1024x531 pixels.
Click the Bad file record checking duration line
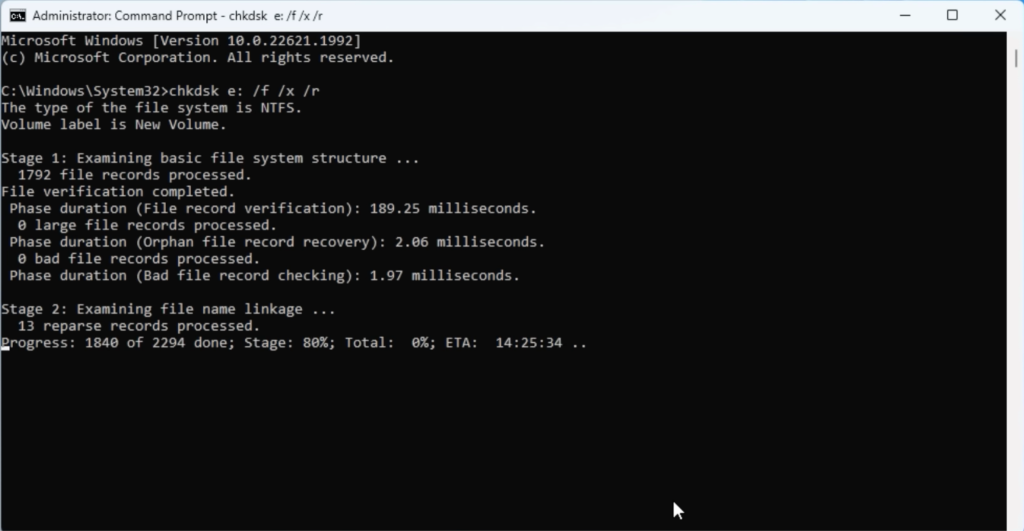pos(264,276)
